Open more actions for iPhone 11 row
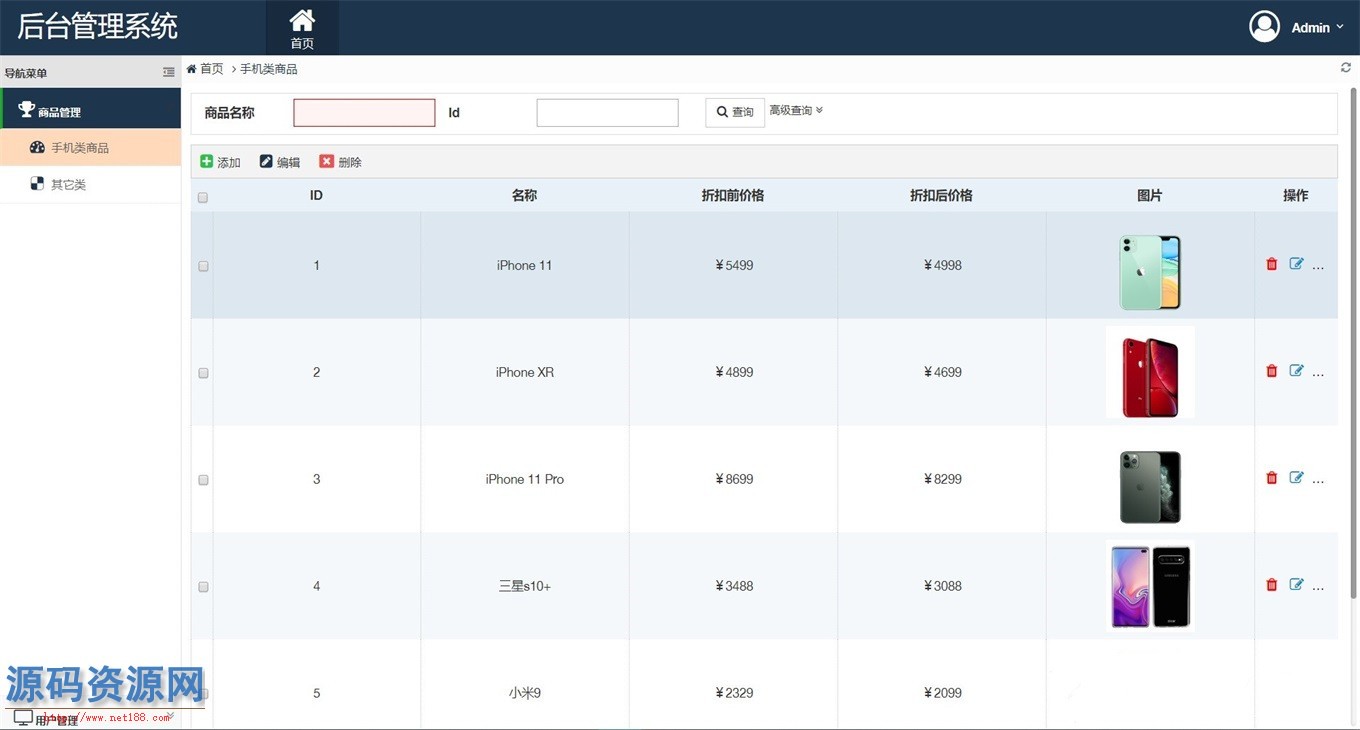 (1318, 267)
